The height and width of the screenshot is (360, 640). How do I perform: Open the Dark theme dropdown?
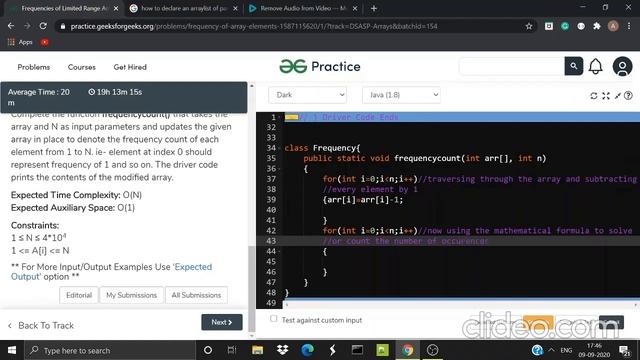(307, 95)
